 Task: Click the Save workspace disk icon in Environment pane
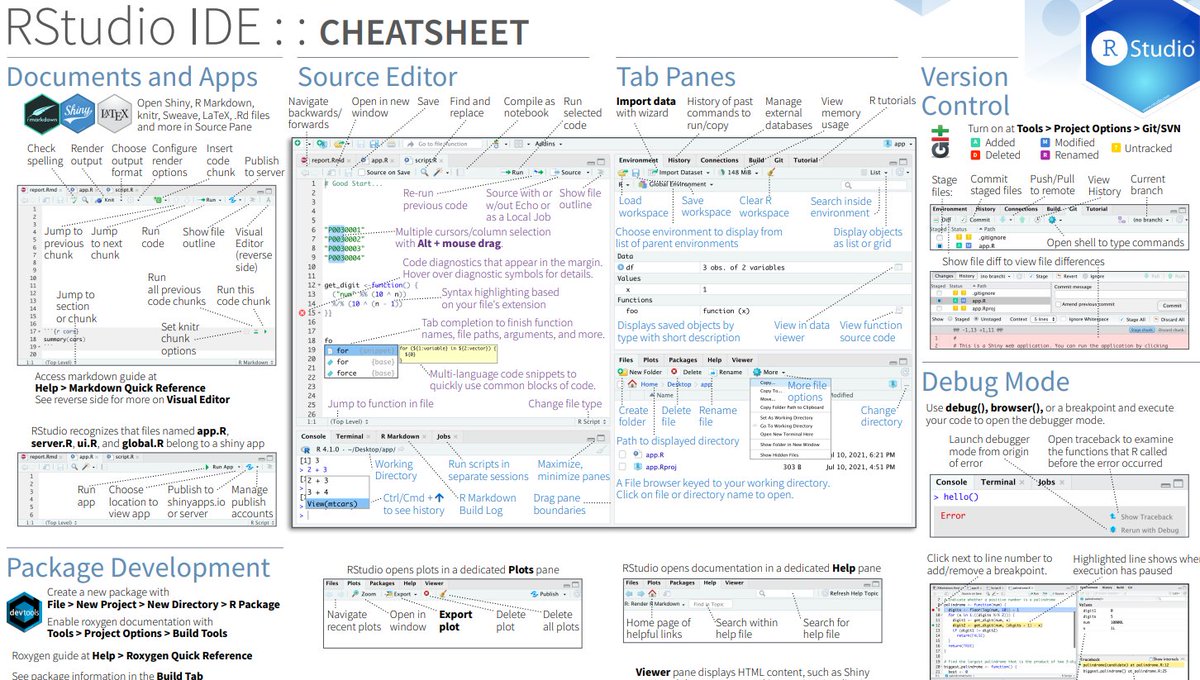(x=636, y=172)
